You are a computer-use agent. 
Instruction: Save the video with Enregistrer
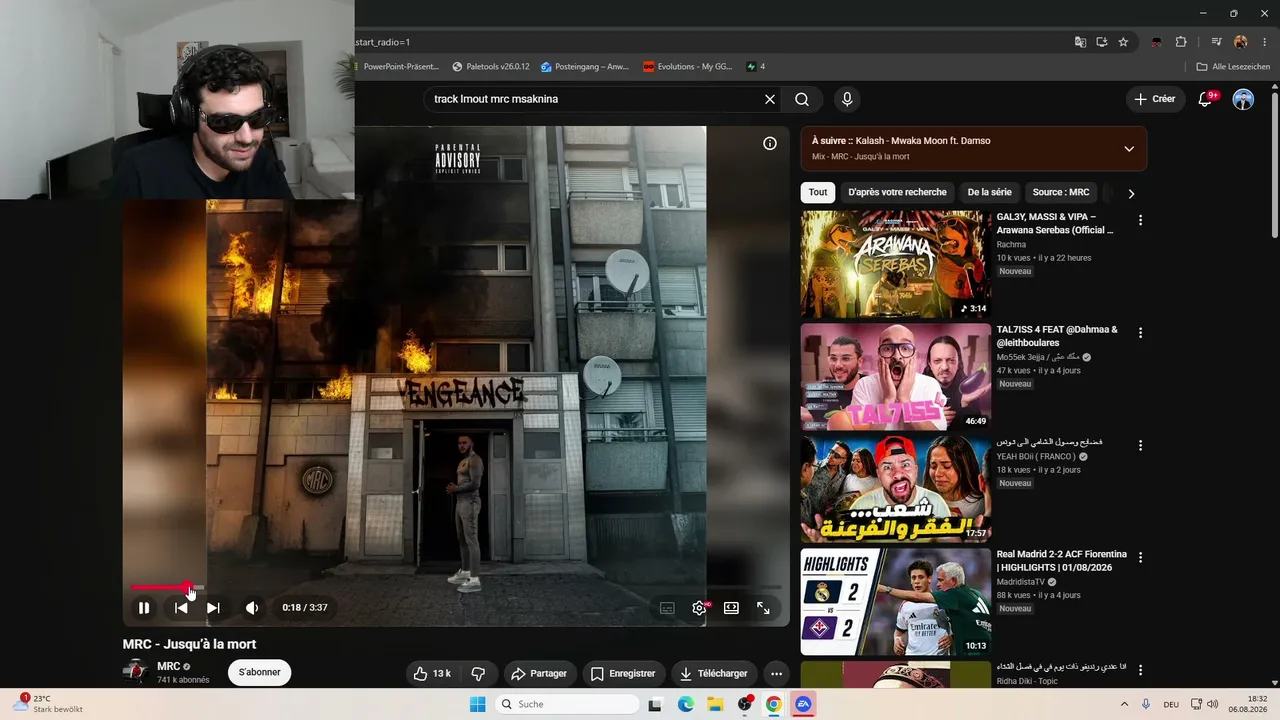tap(623, 673)
